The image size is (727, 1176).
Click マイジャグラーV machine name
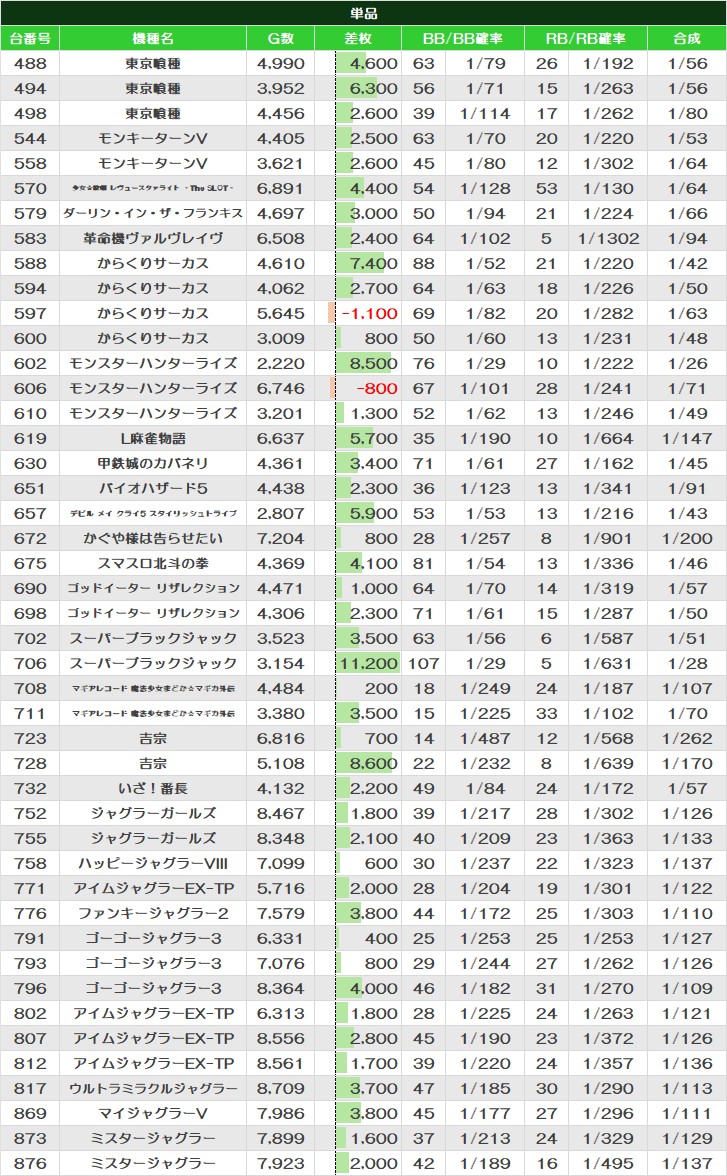153,1113
